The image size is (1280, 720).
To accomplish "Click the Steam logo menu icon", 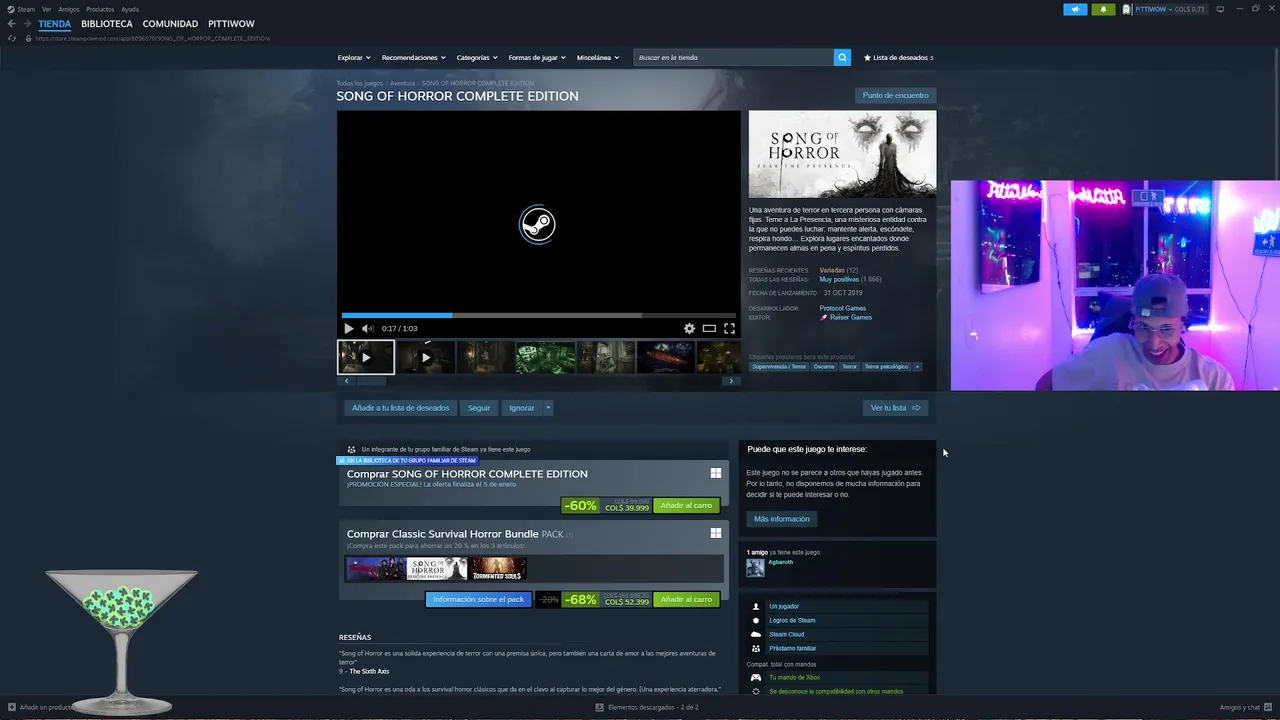I will pos(12,9).
